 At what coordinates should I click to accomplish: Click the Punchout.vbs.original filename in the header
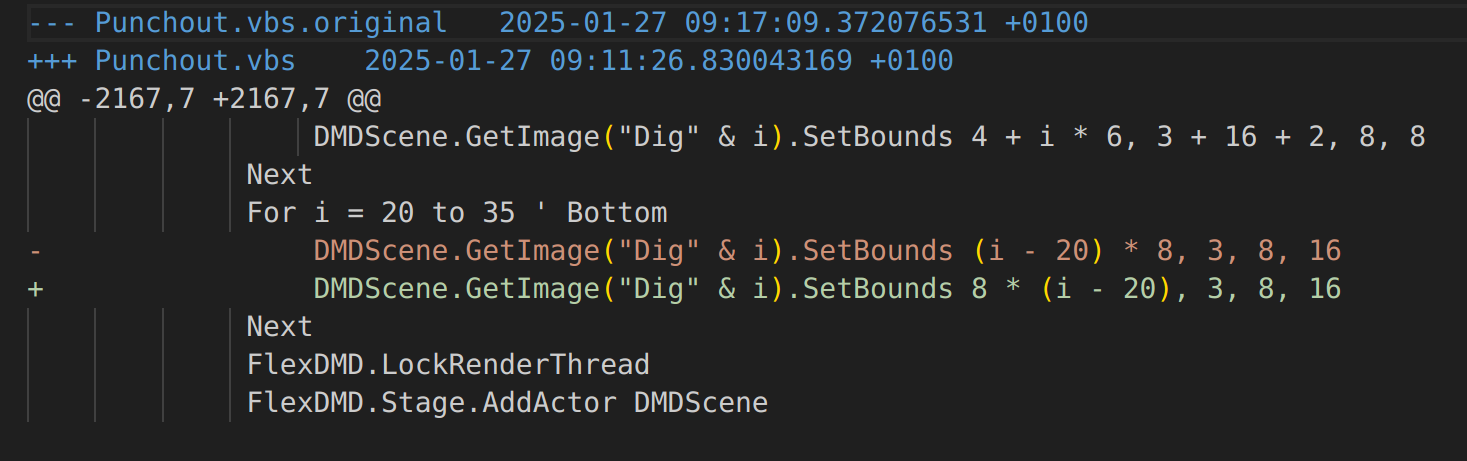tap(270, 22)
